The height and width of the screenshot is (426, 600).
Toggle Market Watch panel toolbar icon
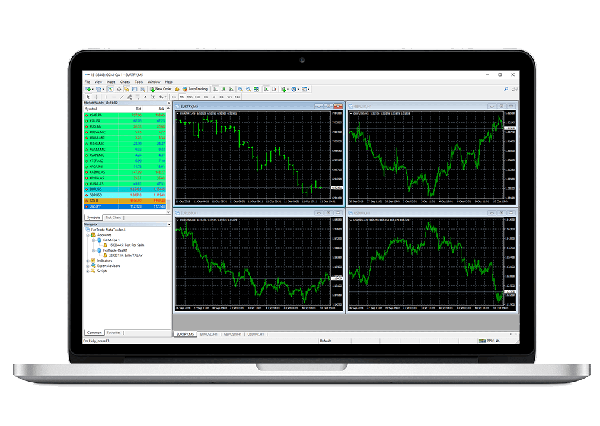(110, 88)
